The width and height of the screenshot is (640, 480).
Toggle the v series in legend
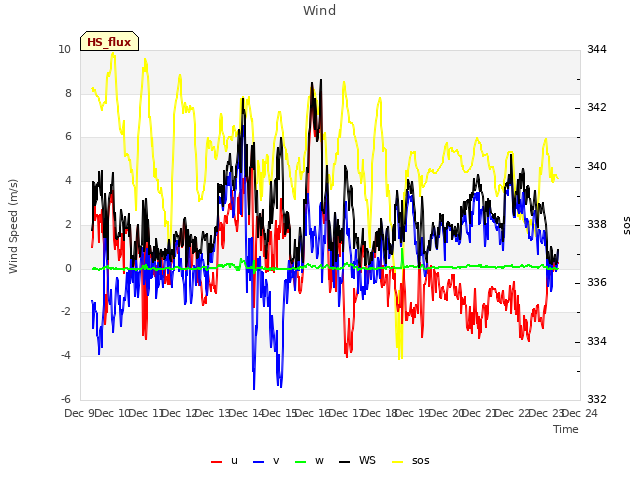click(266, 461)
